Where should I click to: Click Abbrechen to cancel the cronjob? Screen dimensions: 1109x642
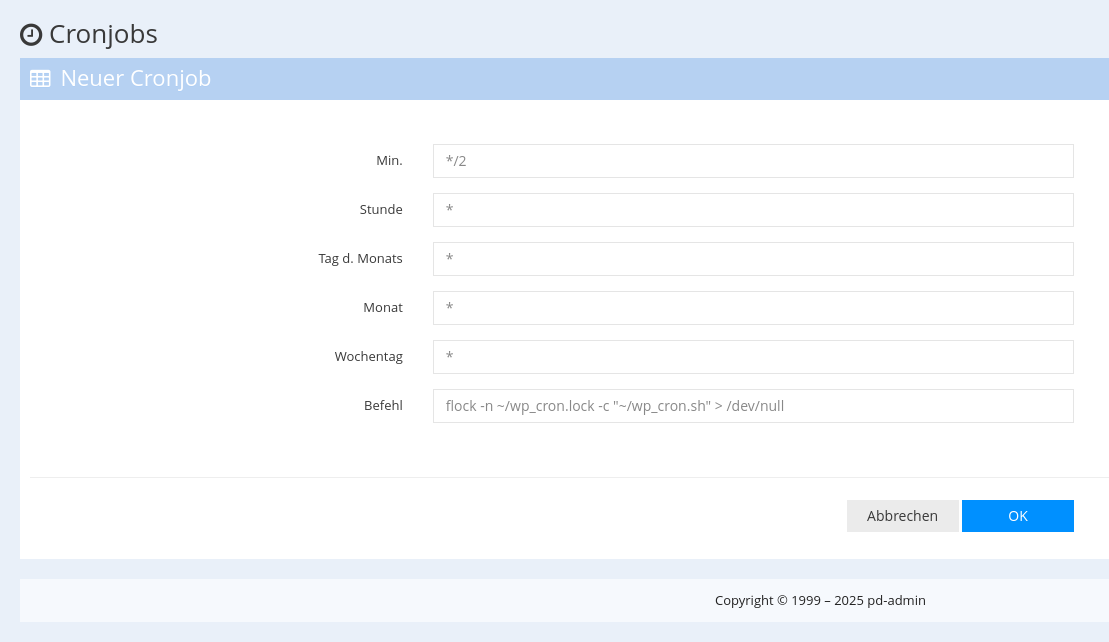[x=902, y=515]
